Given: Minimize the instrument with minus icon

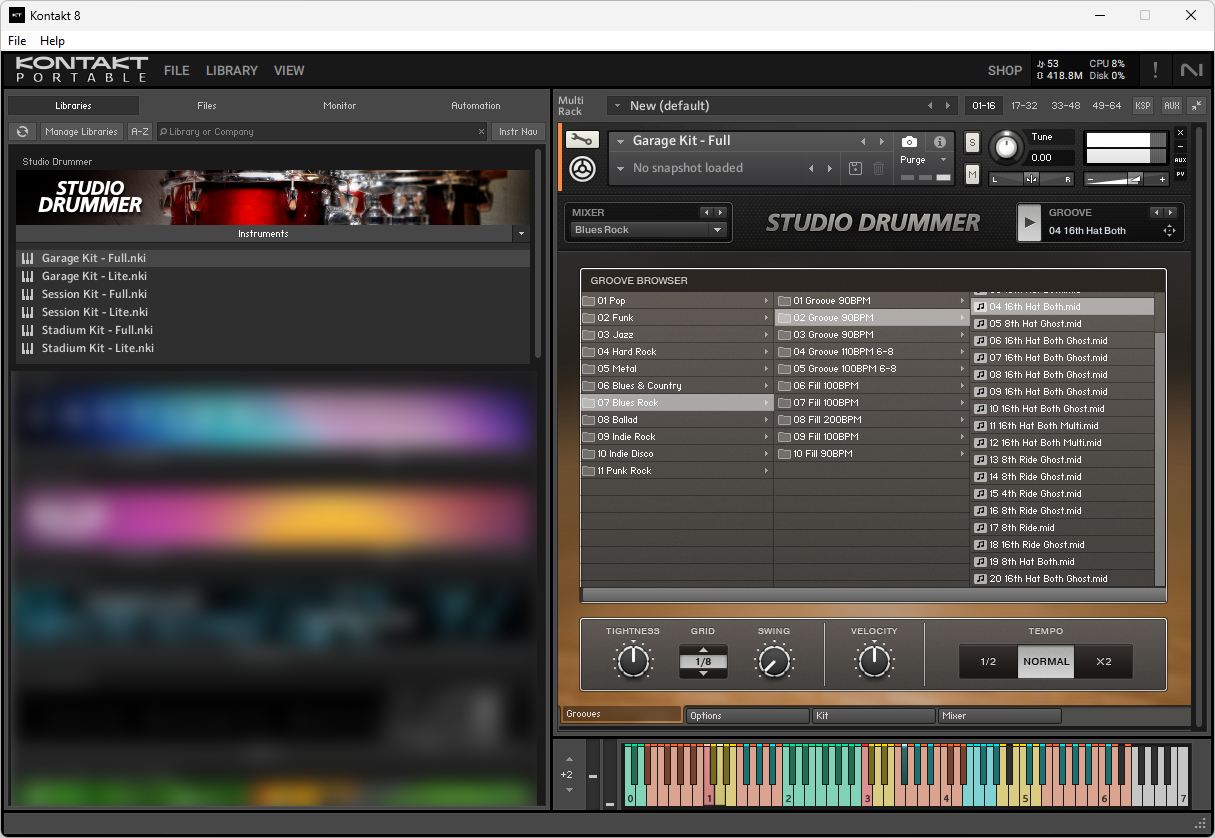Looking at the screenshot, I should [x=1180, y=146].
